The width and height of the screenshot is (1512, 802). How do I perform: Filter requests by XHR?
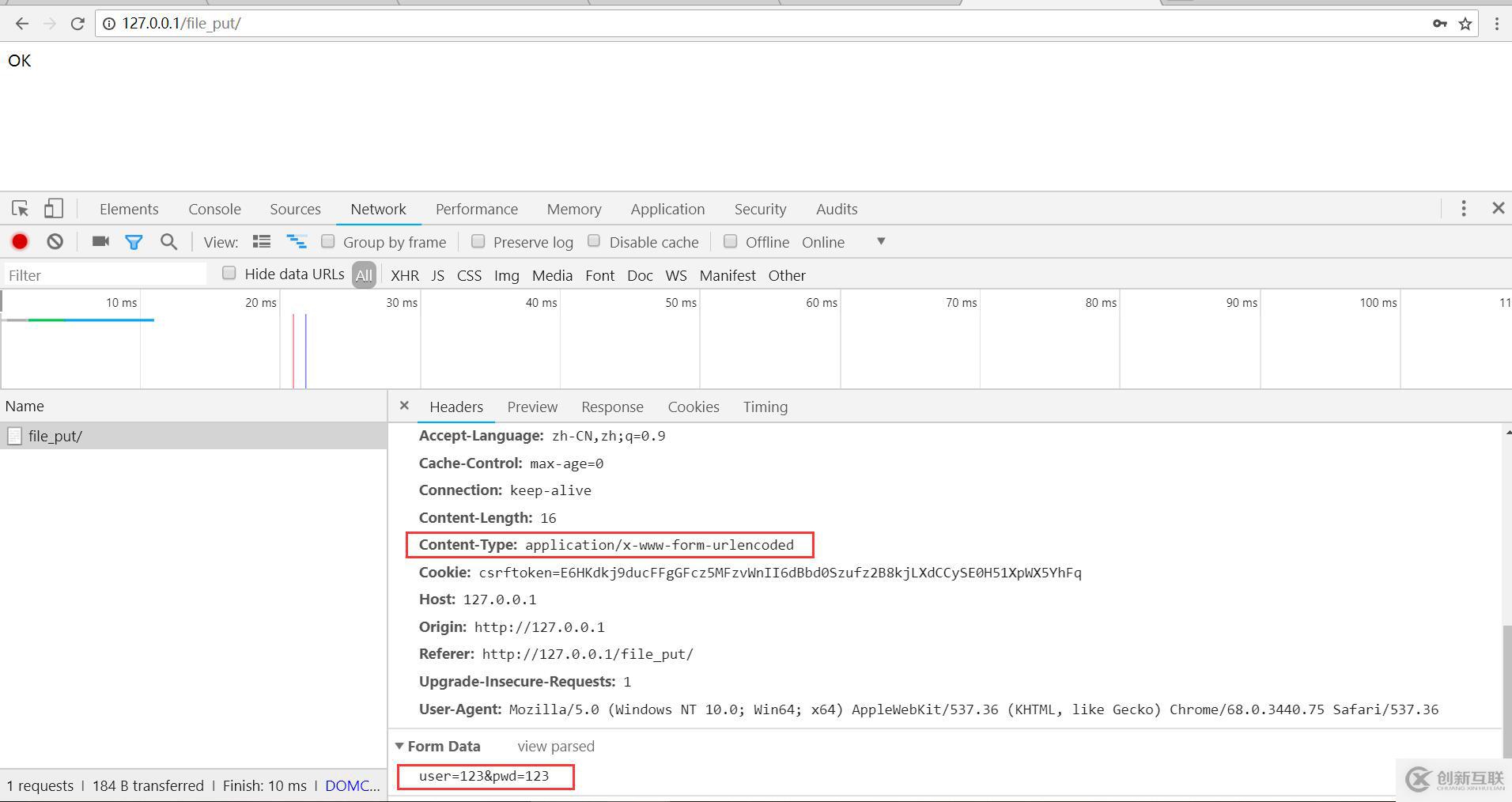coord(405,275)
